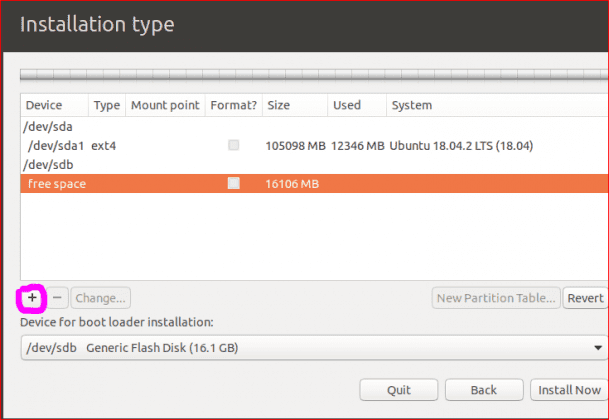Click the plus icon to add partition
This screenshot has width=609, height=420.
32,297
